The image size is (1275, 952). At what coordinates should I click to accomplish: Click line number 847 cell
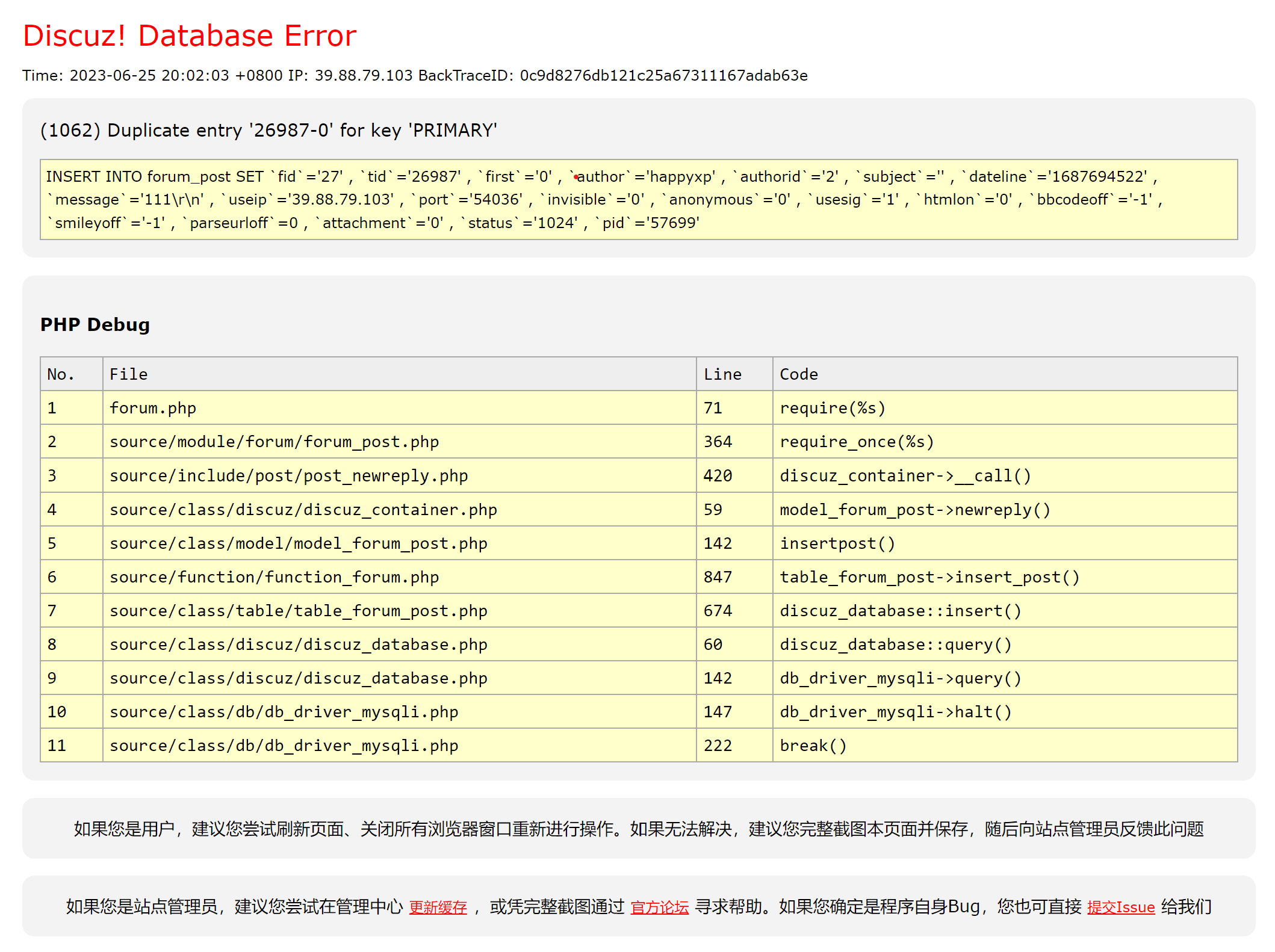tap(718, 577)
